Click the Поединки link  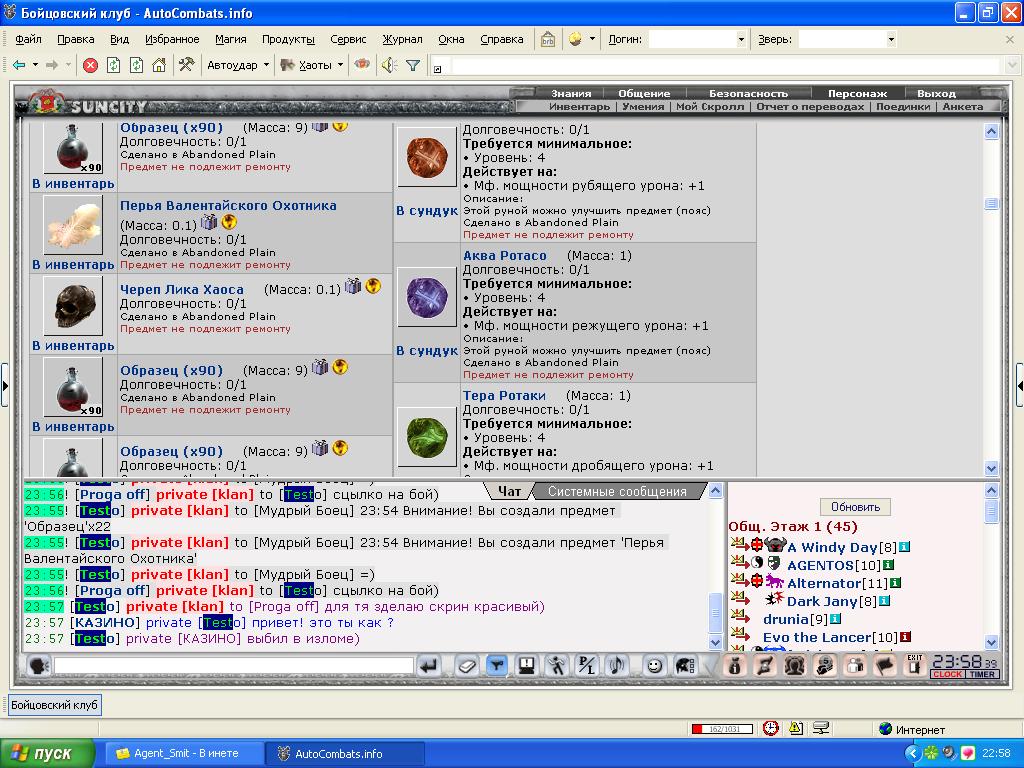pos(903,106)
